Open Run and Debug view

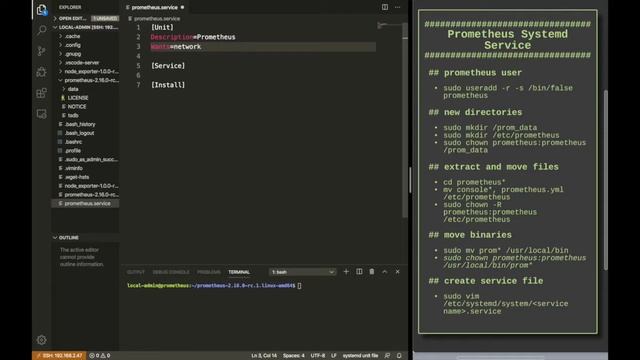point(42,72)
